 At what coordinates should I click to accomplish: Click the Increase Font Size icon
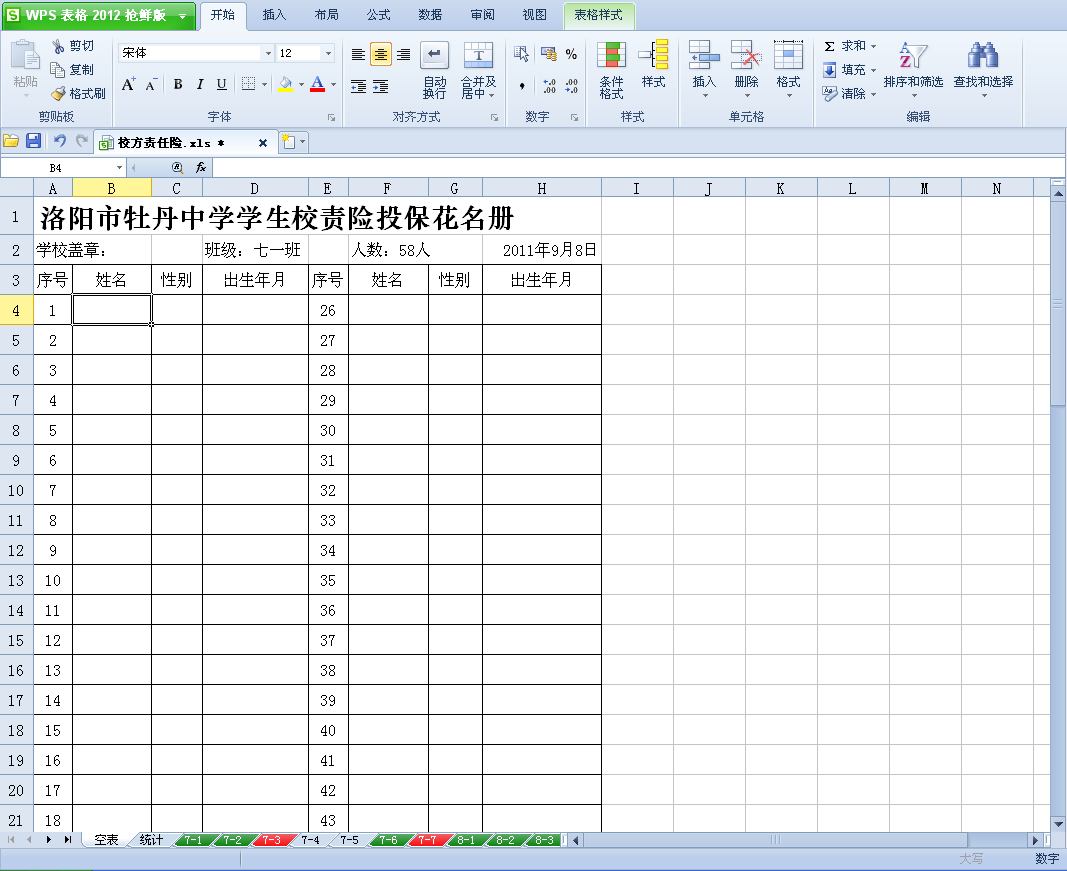point(129,85)
